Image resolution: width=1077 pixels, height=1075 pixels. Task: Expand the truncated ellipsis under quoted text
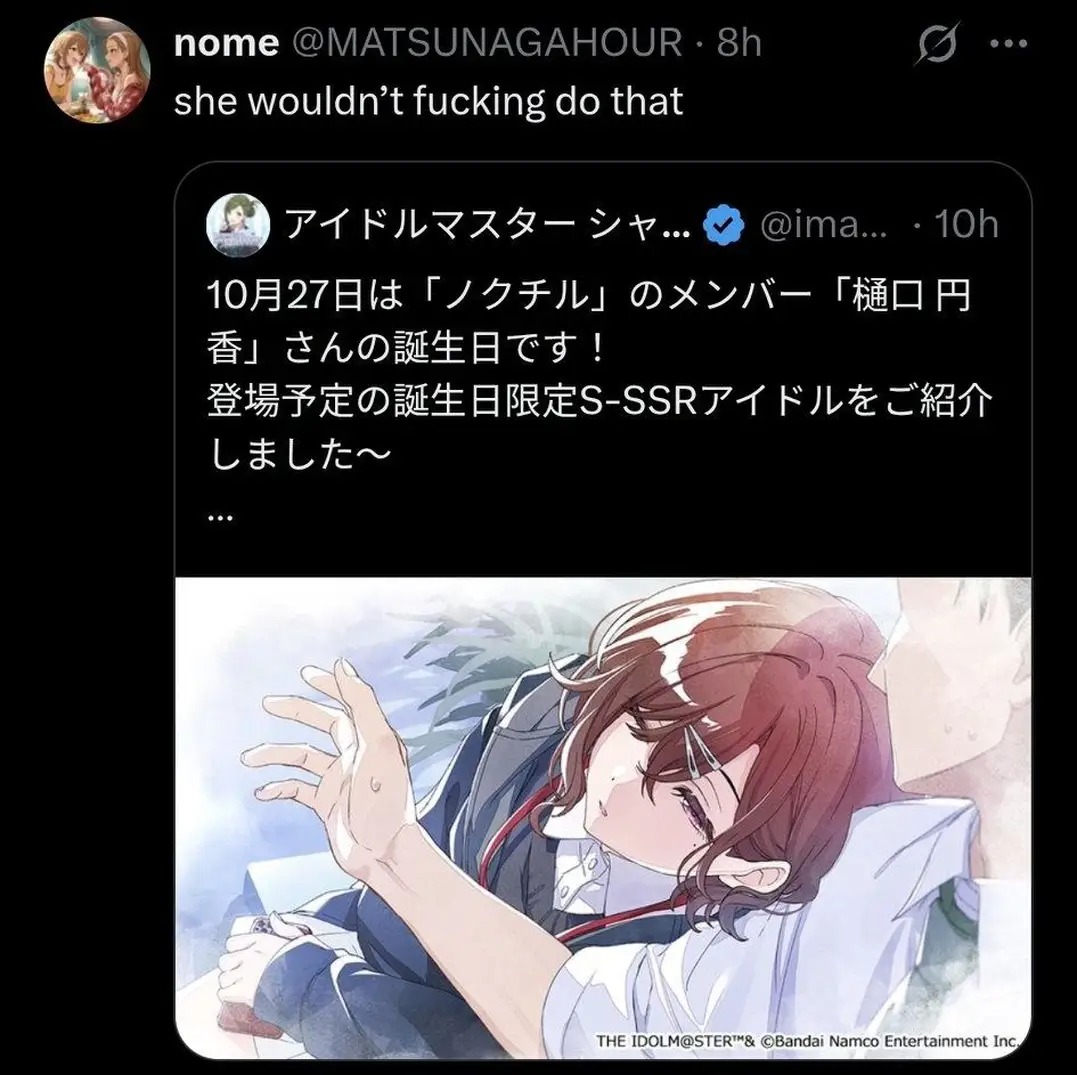click(x=220, y=519)
